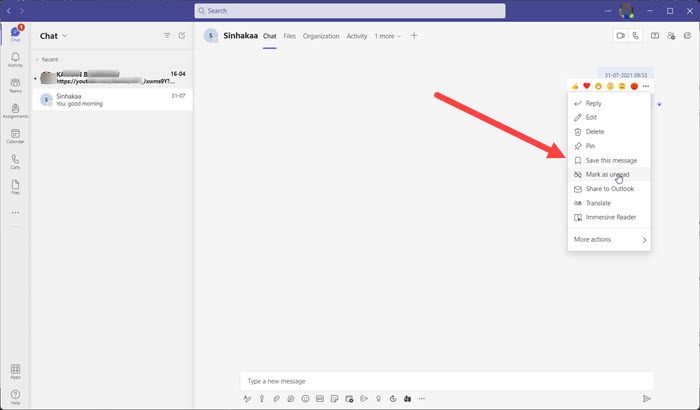Click the Sinhakaa avatar in chat header

(211, 36)
